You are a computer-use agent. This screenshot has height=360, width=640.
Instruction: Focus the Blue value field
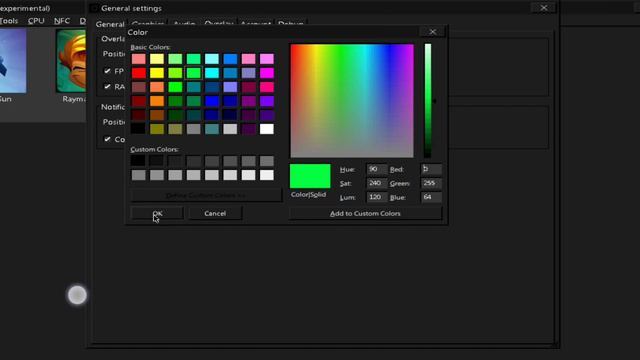click(431, 197)
